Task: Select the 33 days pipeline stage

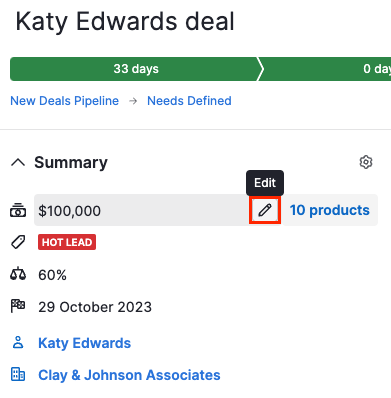Action: point(134,69)
